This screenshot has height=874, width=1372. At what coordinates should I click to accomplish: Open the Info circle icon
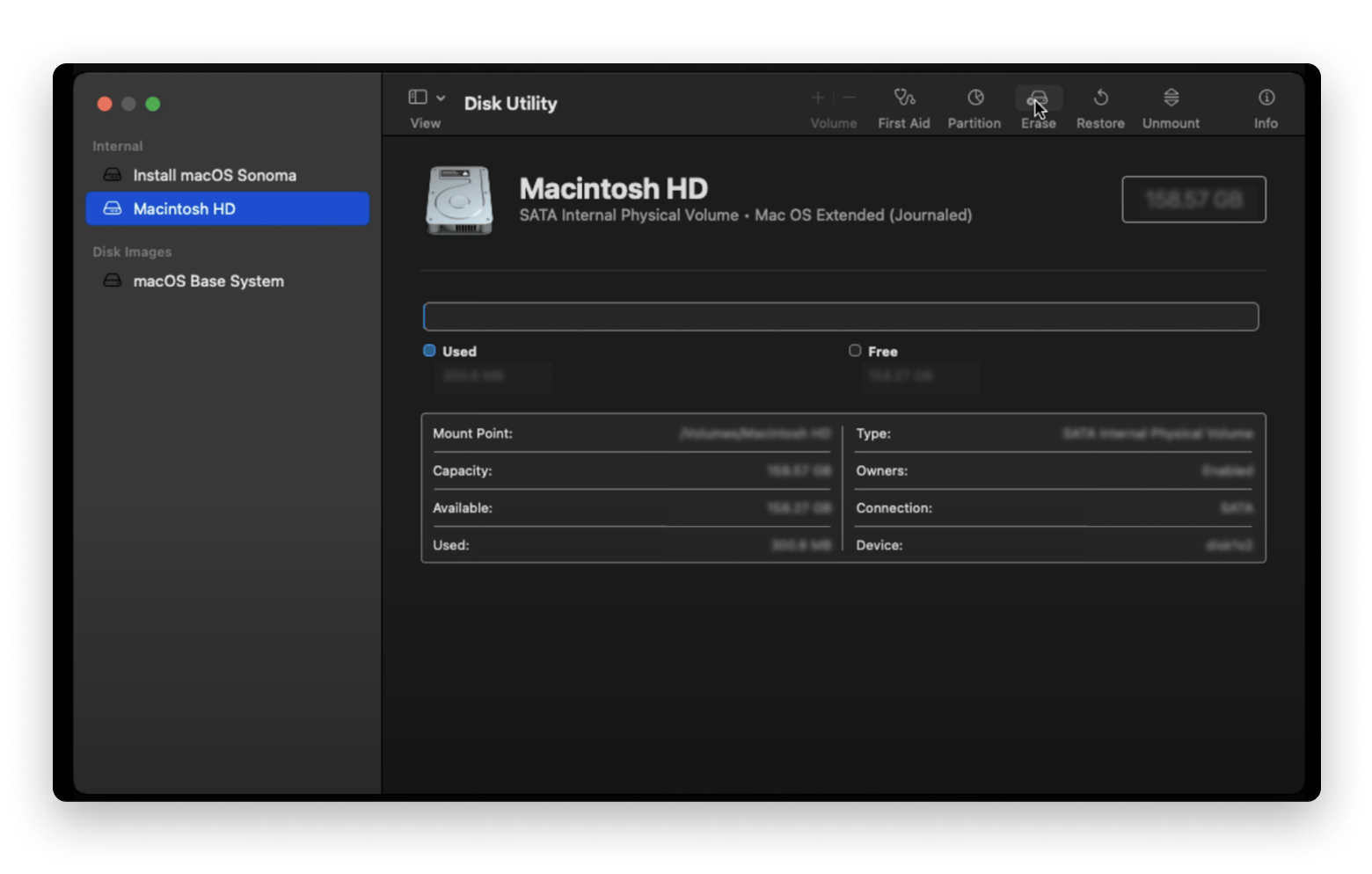point(1266,97)
